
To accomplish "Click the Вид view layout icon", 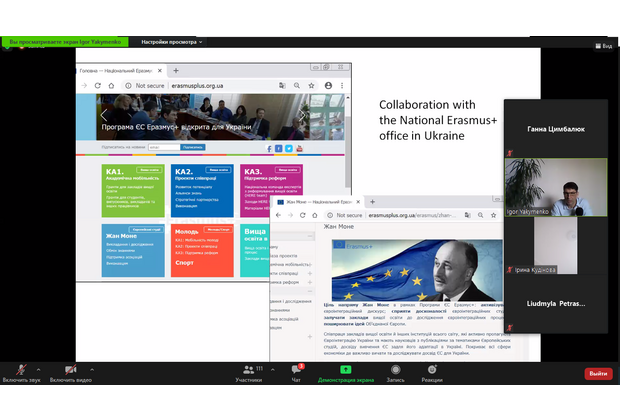I will pos(603,46).
